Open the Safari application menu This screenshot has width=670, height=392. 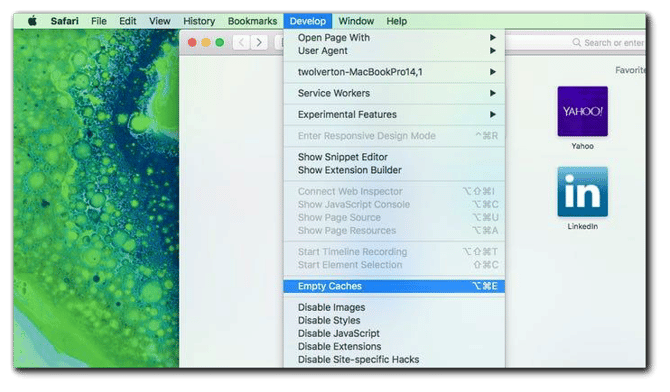click(x=65, y=21)
